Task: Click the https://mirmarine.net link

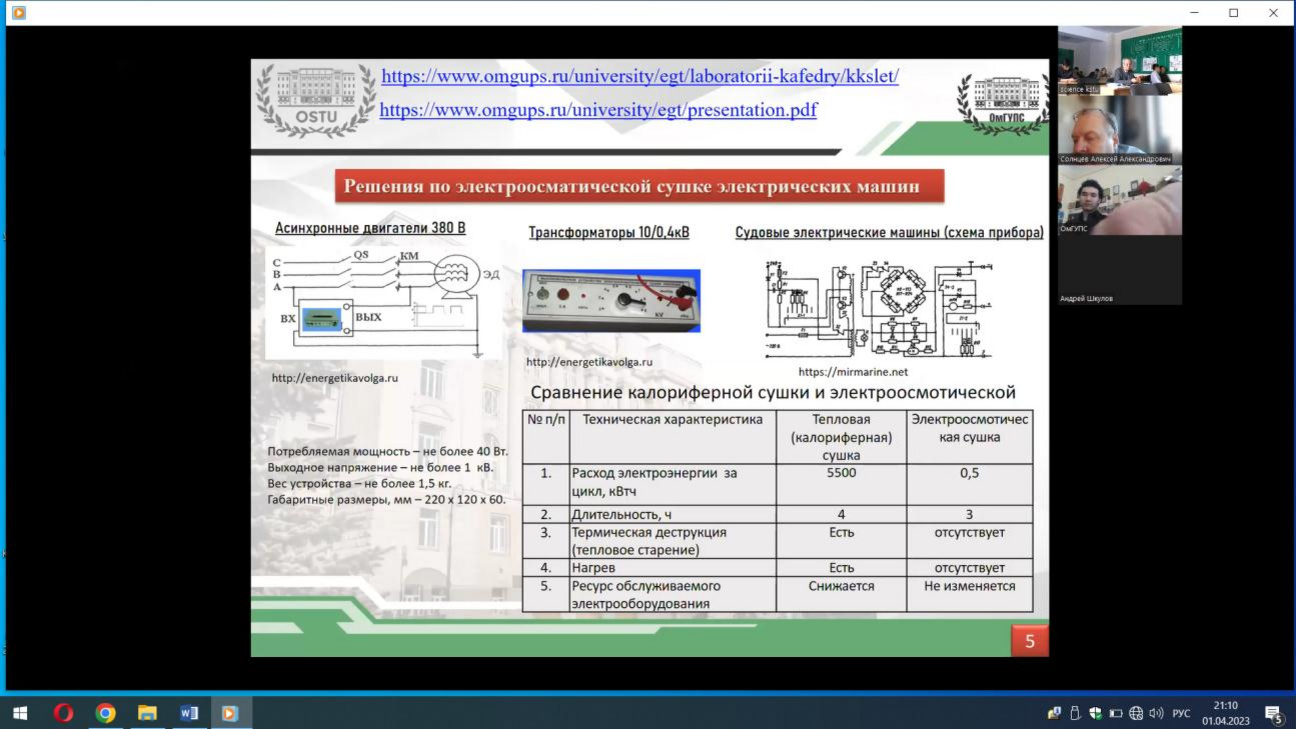Action: pos(839,372)
